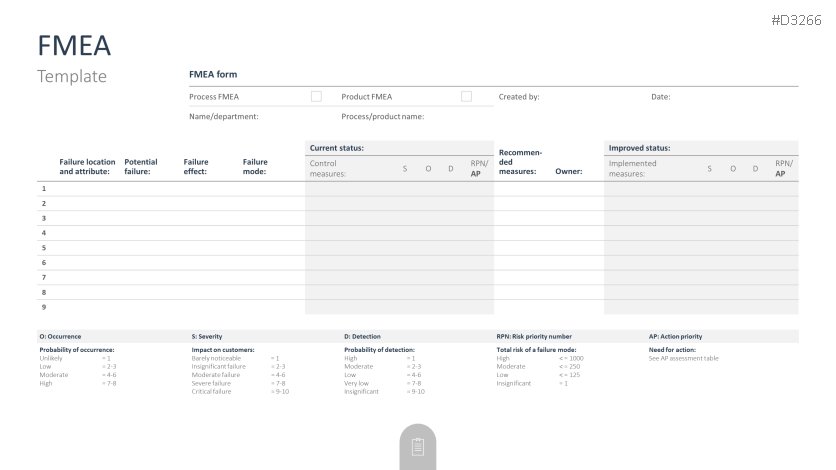
Task: Click the Improved status column header
Action: (640, 148)
